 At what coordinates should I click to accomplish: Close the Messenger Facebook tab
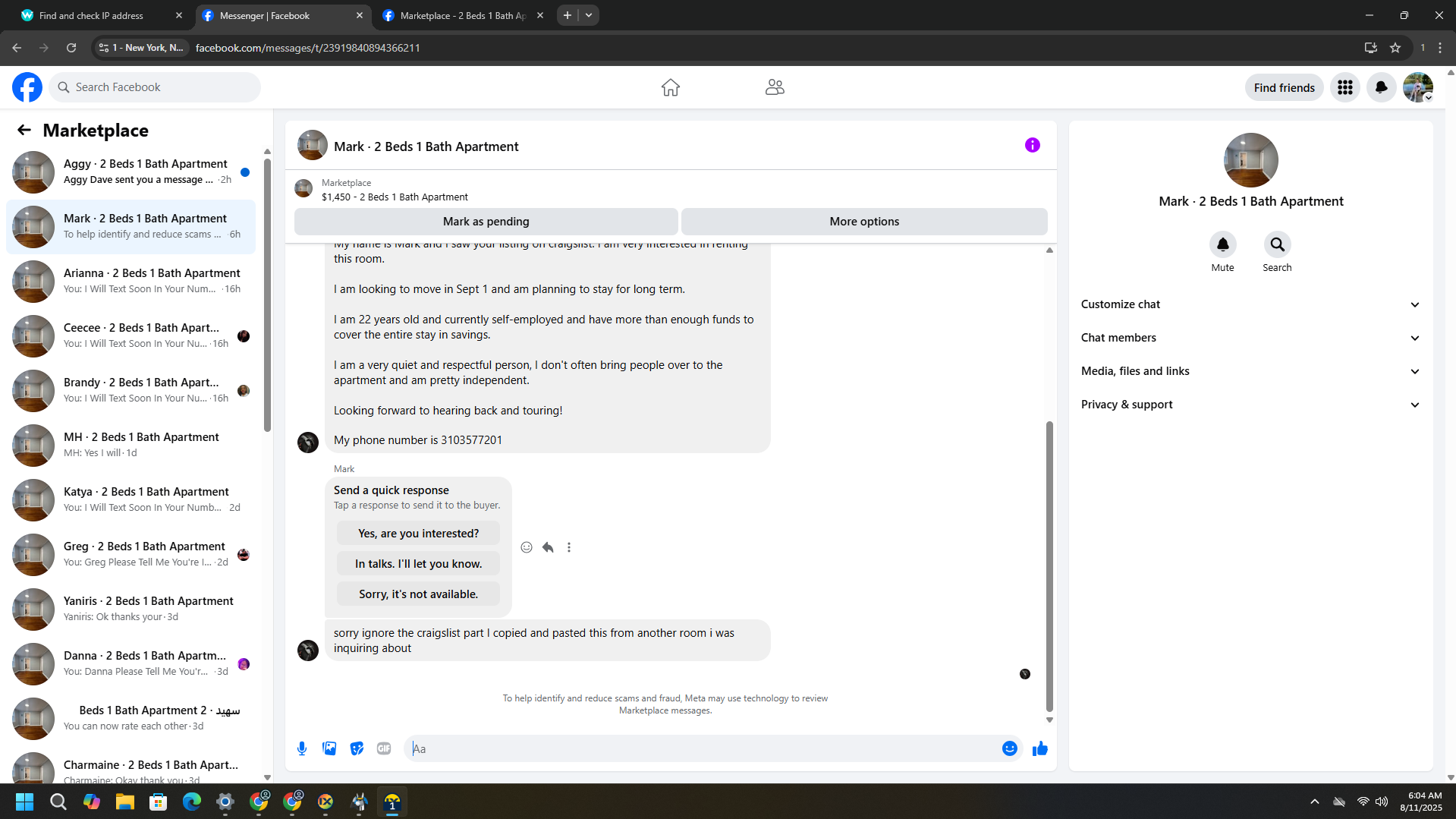[x=359, y=15]
